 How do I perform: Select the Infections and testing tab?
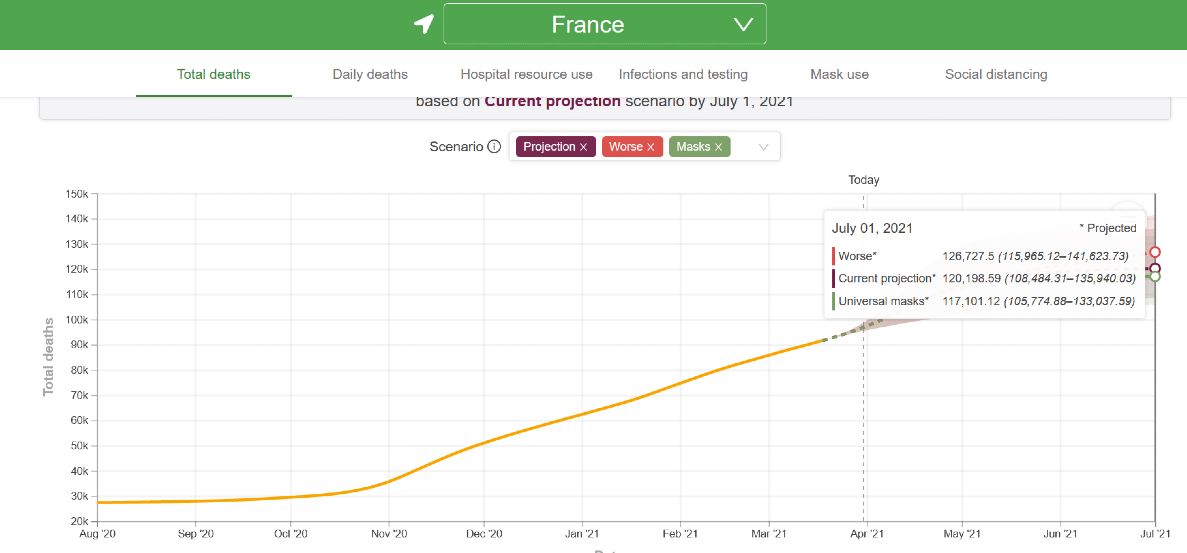(683, 74)
